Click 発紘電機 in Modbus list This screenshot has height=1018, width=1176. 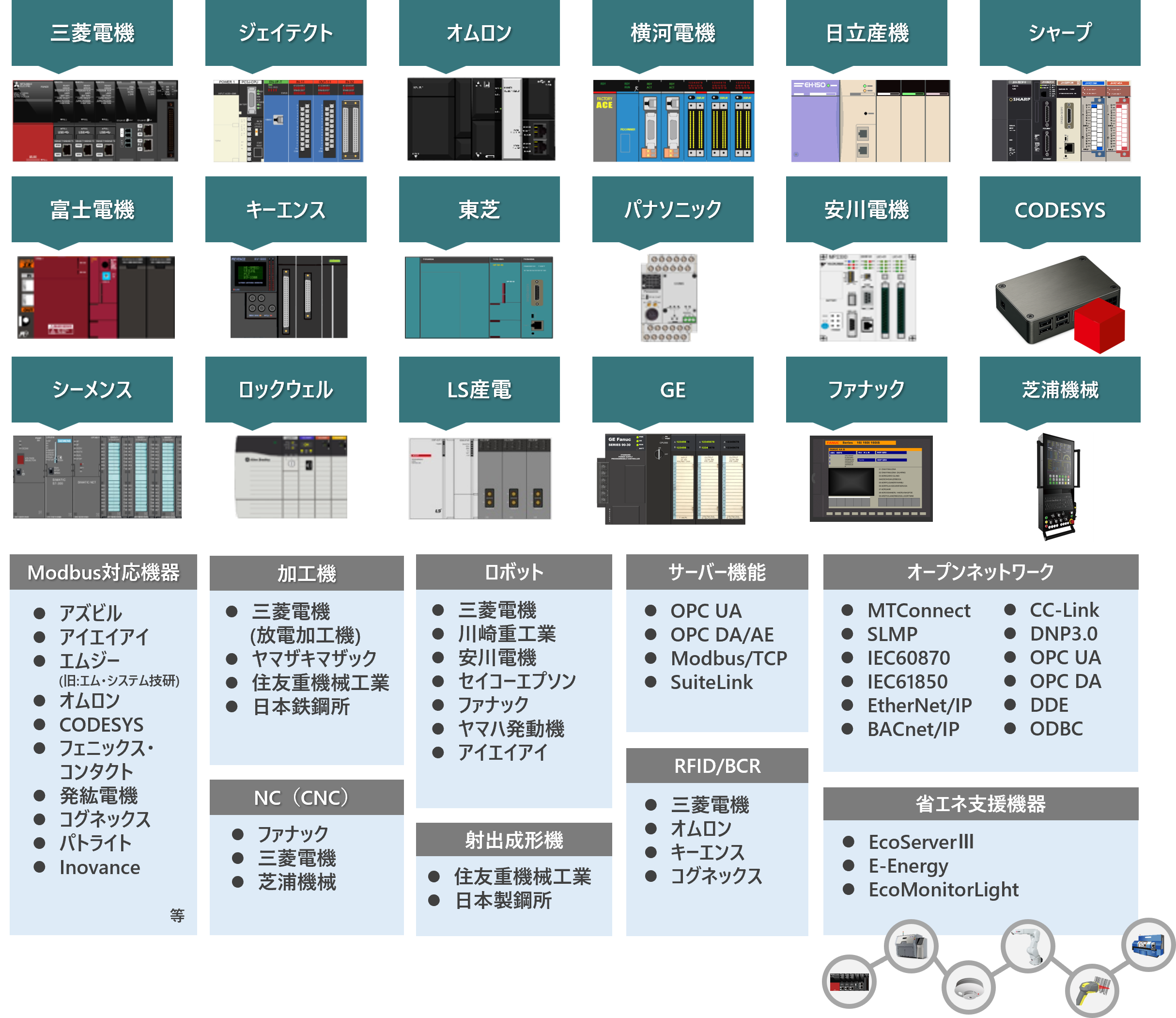pyautogui.click(x=99, y=796)
